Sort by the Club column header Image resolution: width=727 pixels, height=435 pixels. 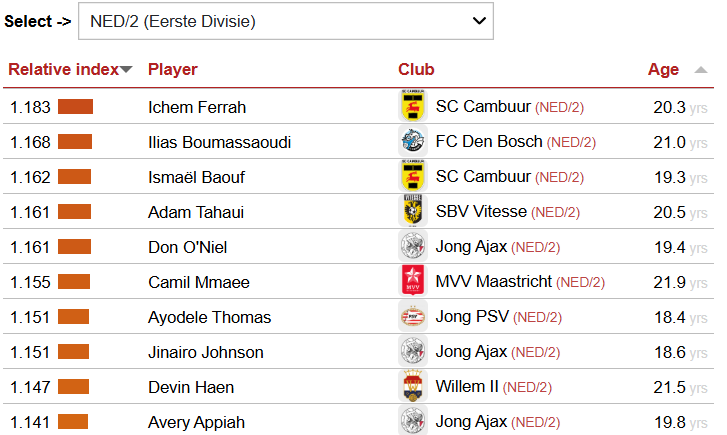click(416, 70)
